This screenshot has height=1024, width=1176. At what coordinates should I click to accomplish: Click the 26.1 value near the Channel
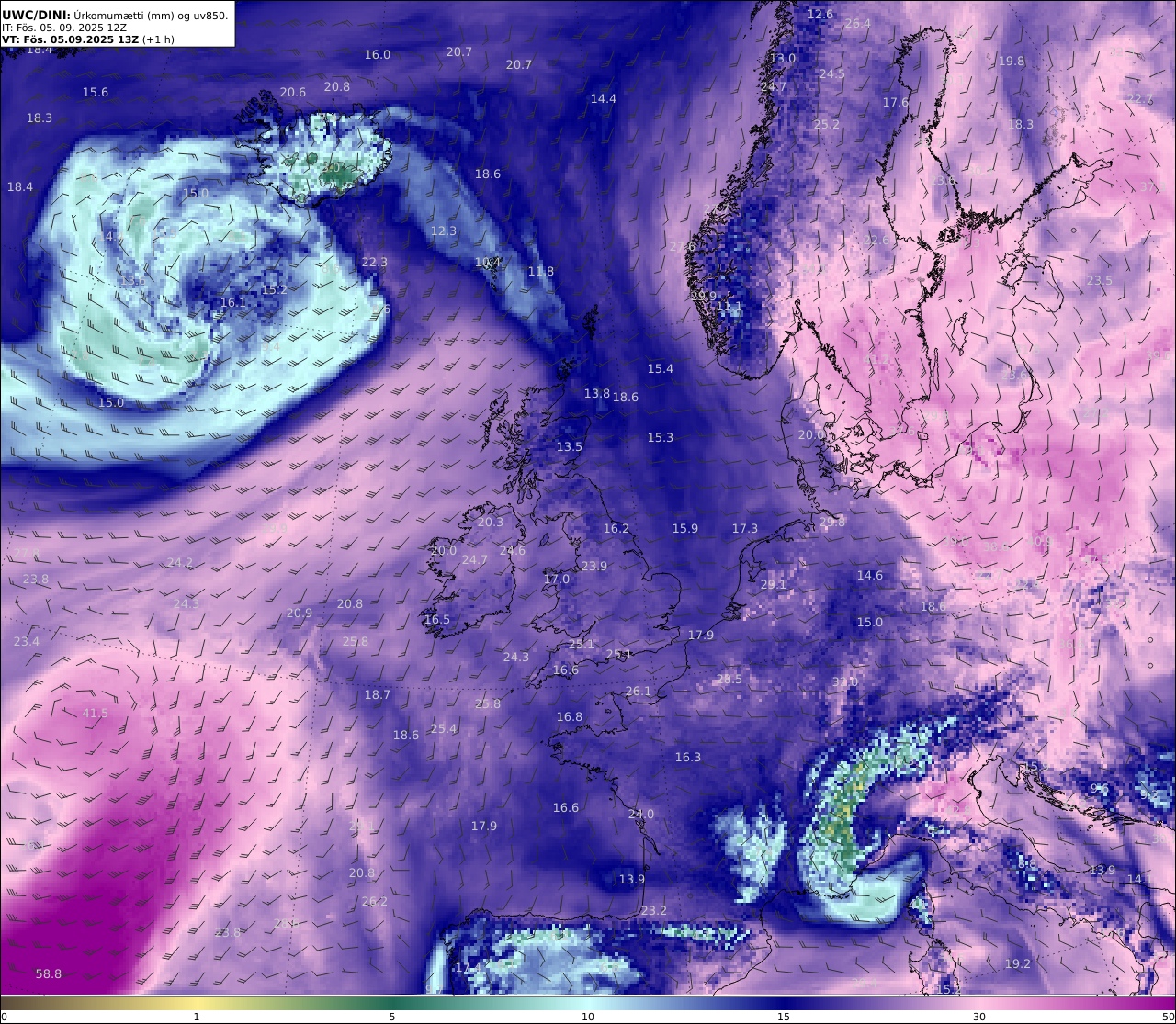pos(639,691)
